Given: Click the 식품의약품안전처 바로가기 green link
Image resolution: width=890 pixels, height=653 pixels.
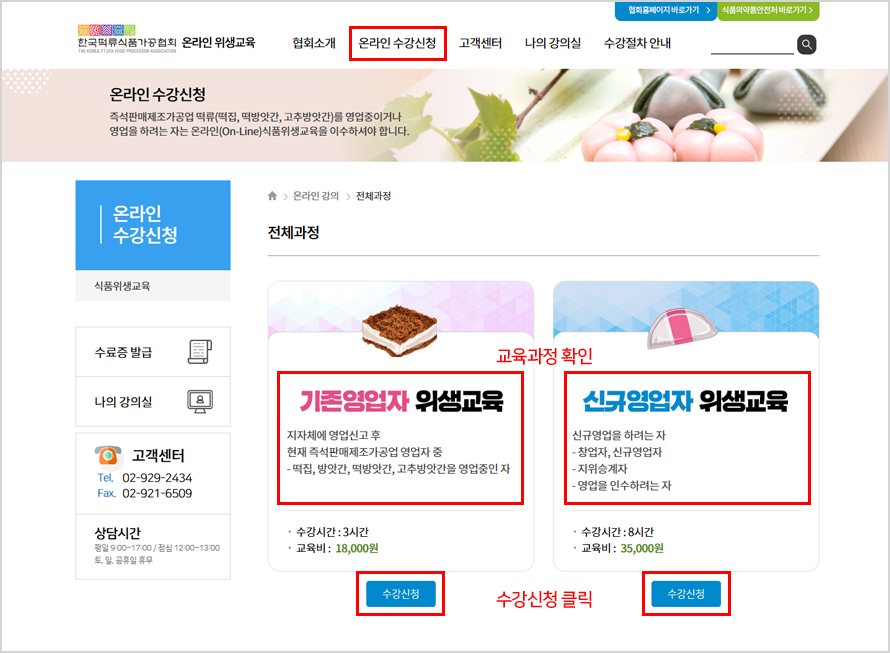Looking at the screenshot, I should pos(768,10).
